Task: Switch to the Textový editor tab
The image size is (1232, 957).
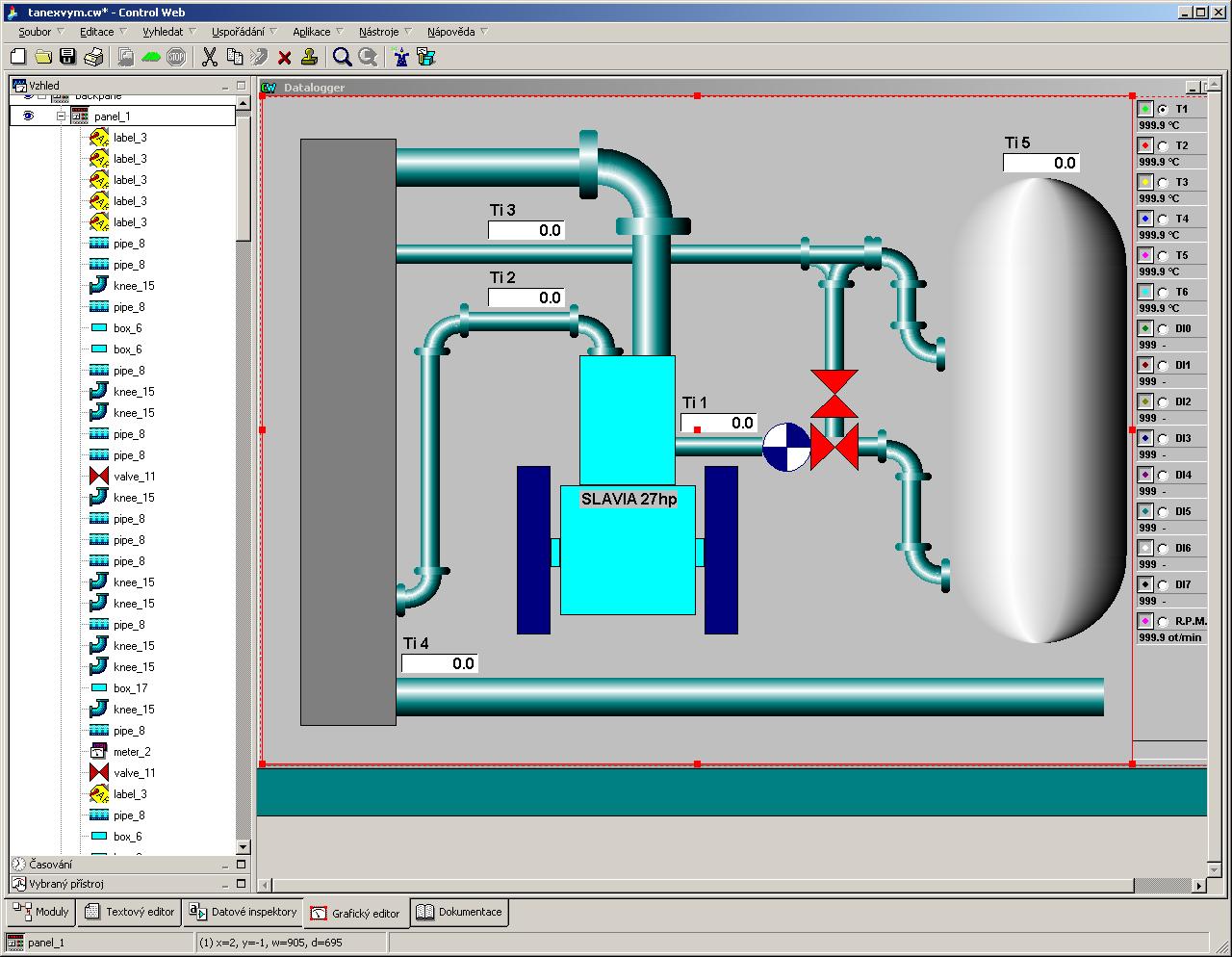Action: tap(130, 912)
